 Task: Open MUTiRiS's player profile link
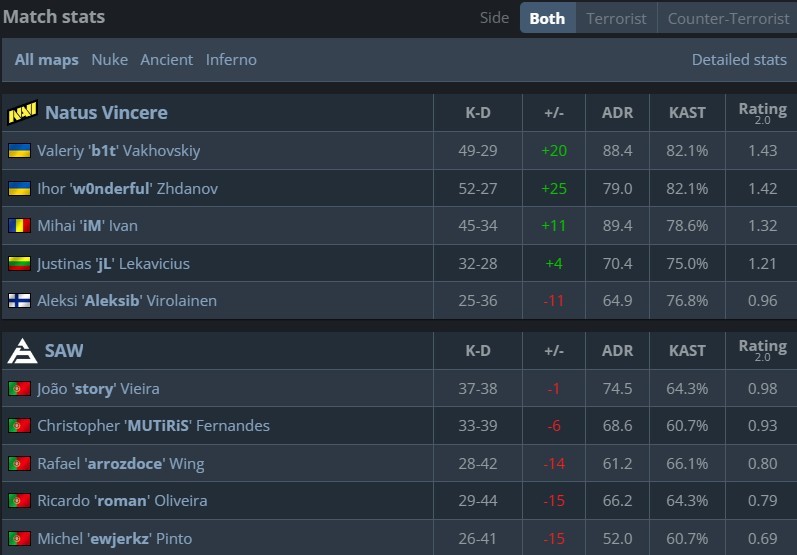(x=153, y=426)
